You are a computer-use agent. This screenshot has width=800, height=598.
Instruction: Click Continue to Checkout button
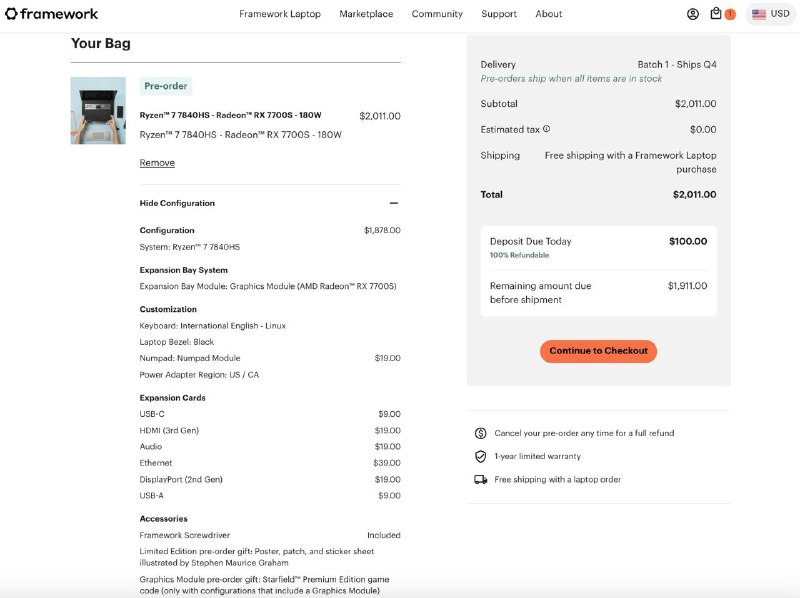click(x=598, y=351)
